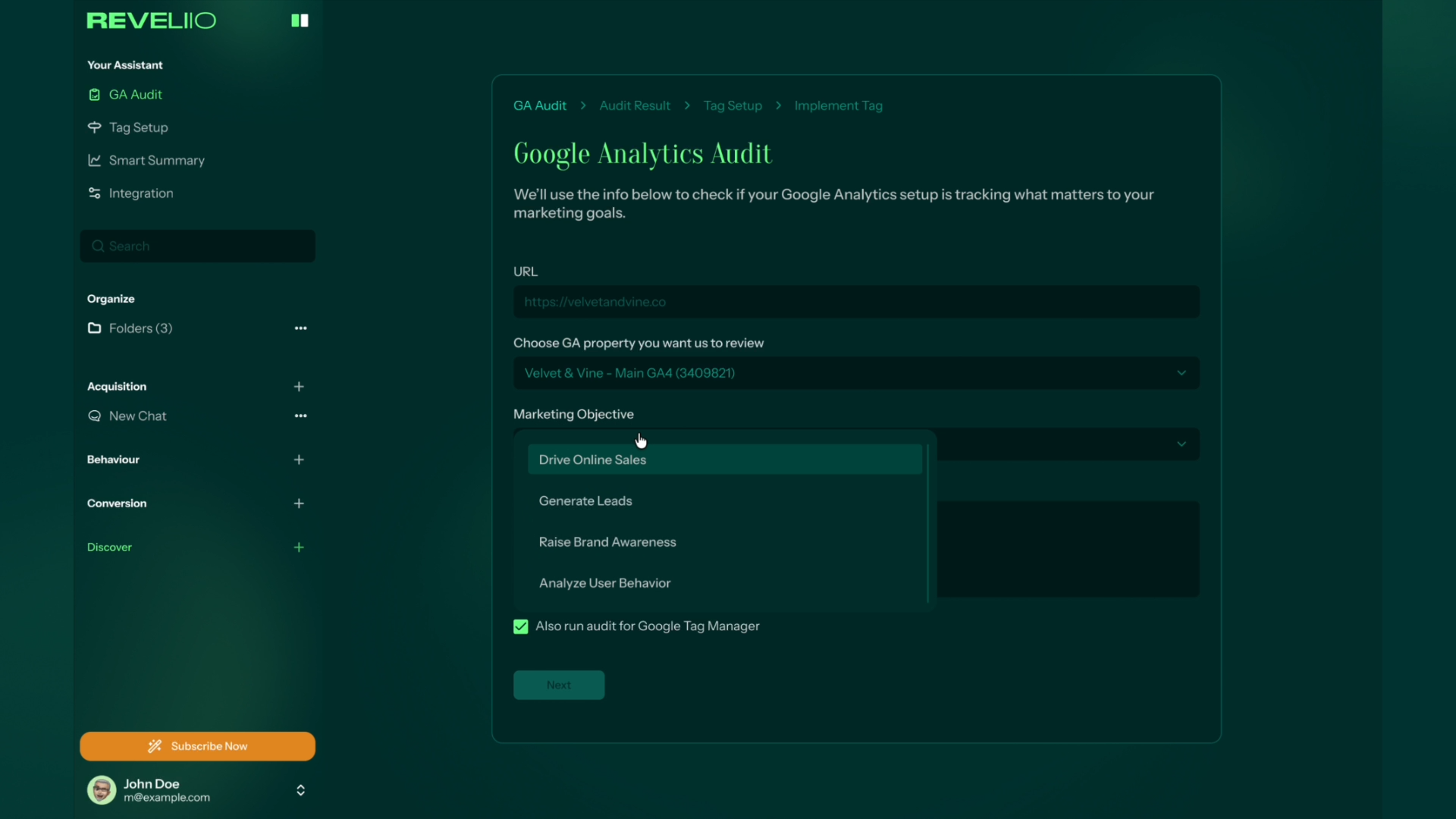Image resolution: width=1456 pixels, height=819 pixels.
Task: Collapse the Marketing Objective dropdown chevron
Action: pos(1181,444)
